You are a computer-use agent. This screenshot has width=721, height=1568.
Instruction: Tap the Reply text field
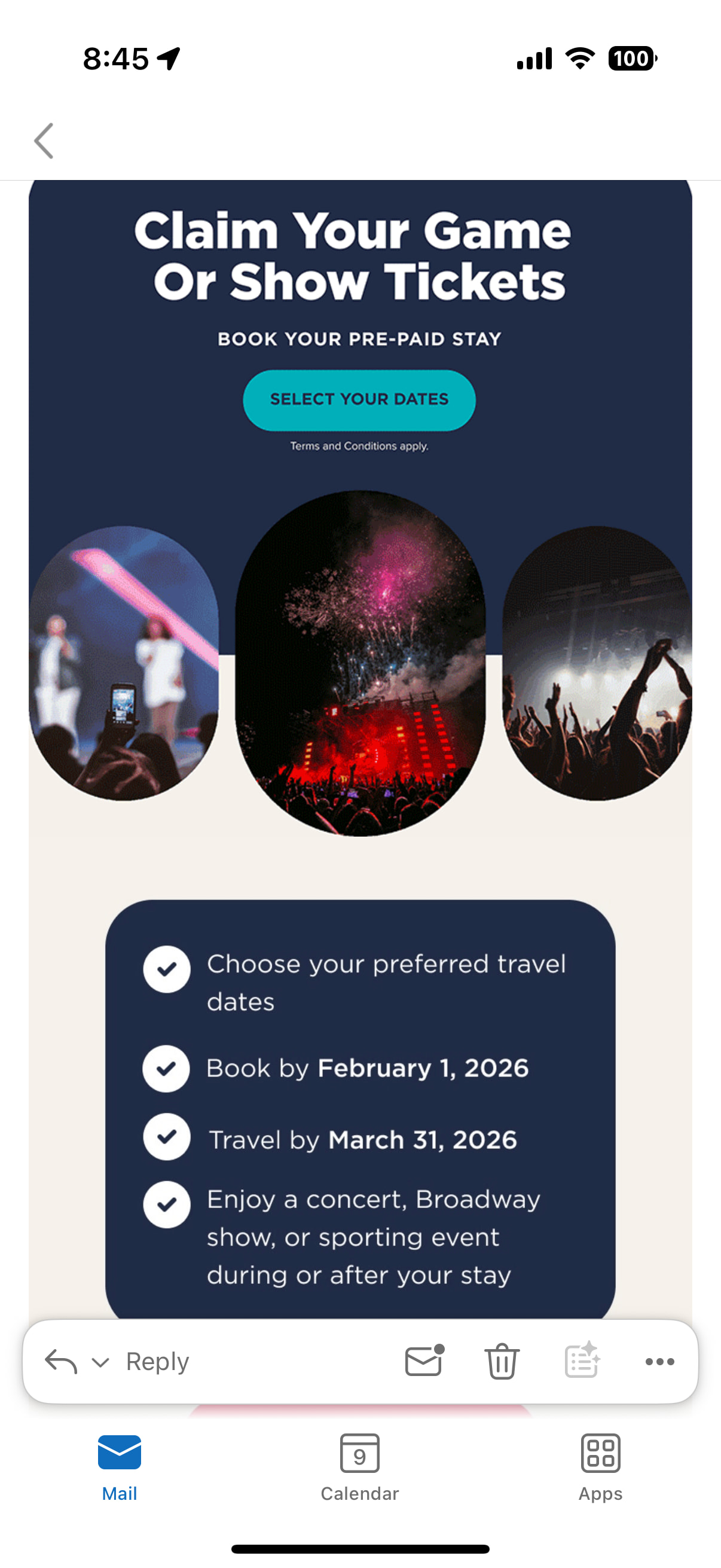243,1361
